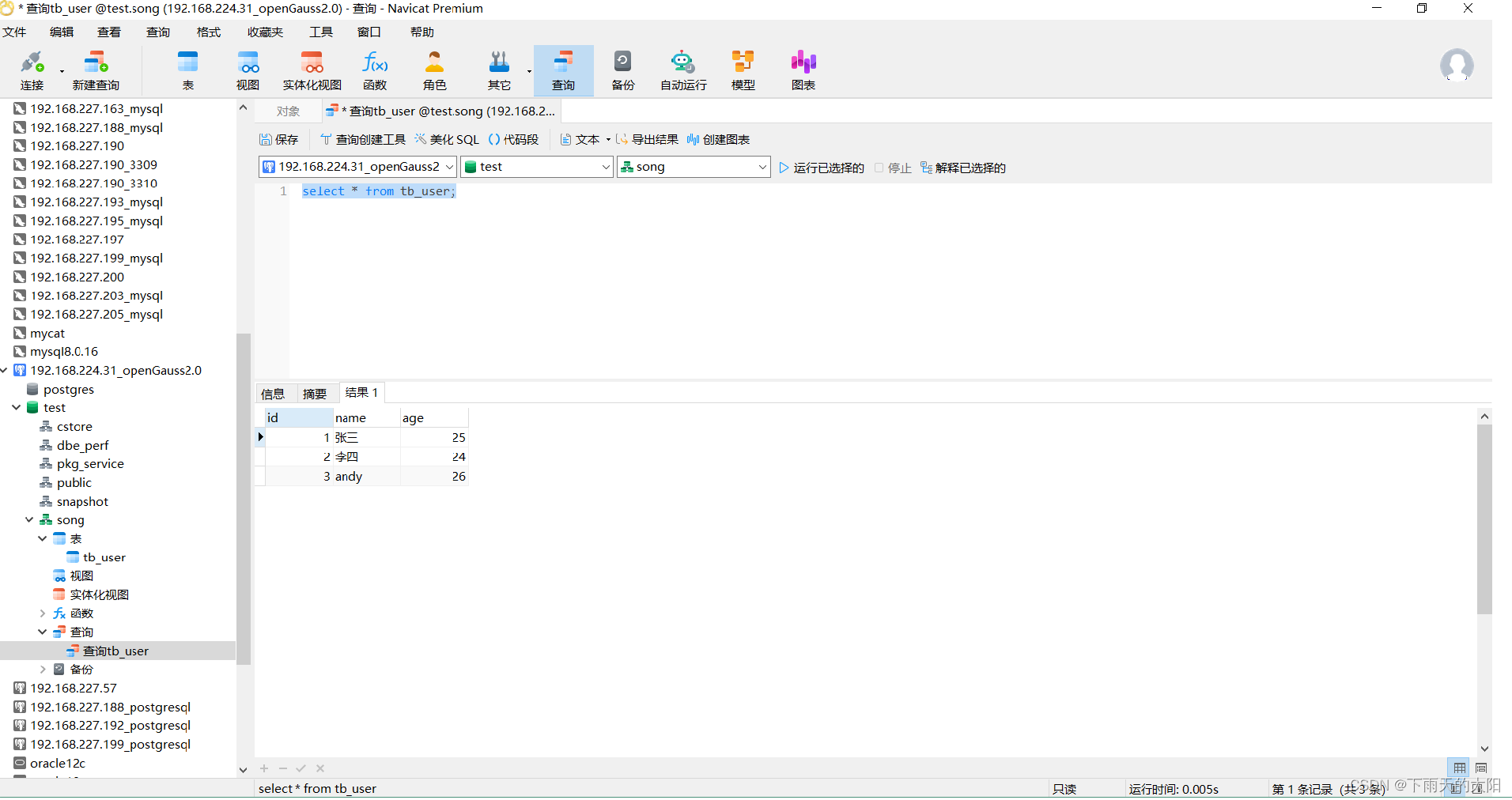Run selected SQL with 运行已选择的
The image size is (1512, 800).
click(x=822, y=168)
